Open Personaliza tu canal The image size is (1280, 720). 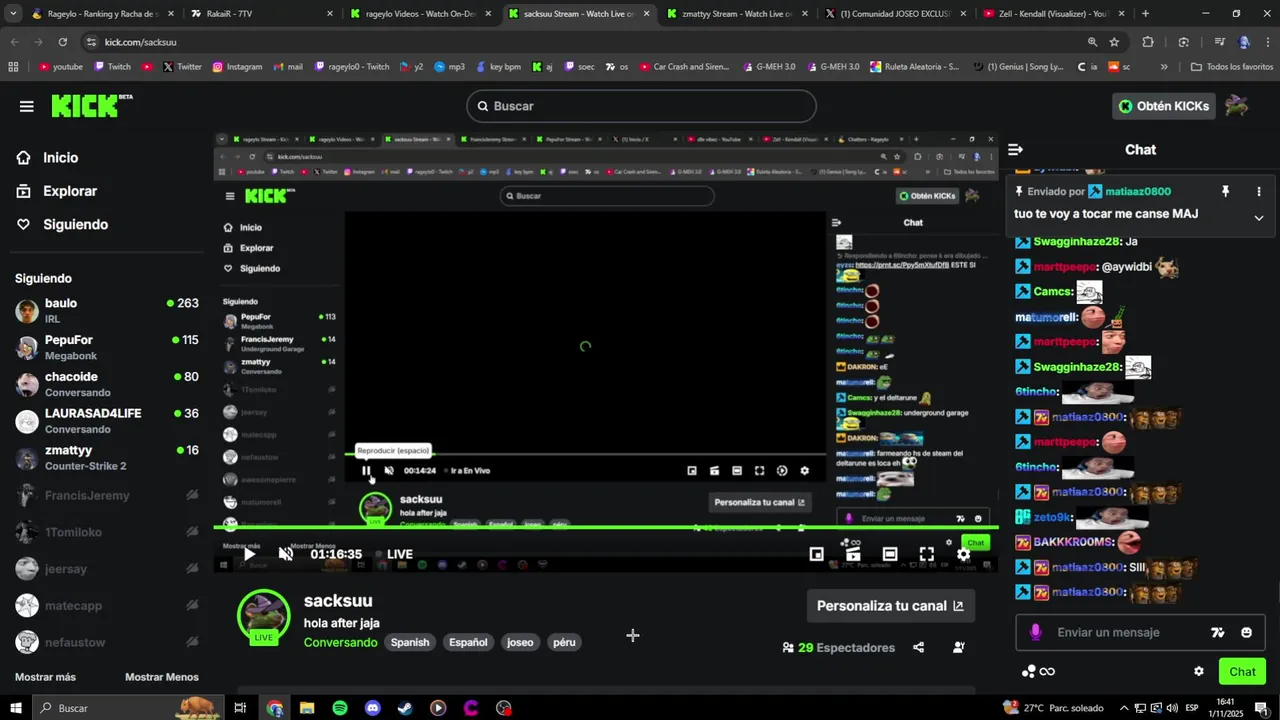click(x=890, y=606)
